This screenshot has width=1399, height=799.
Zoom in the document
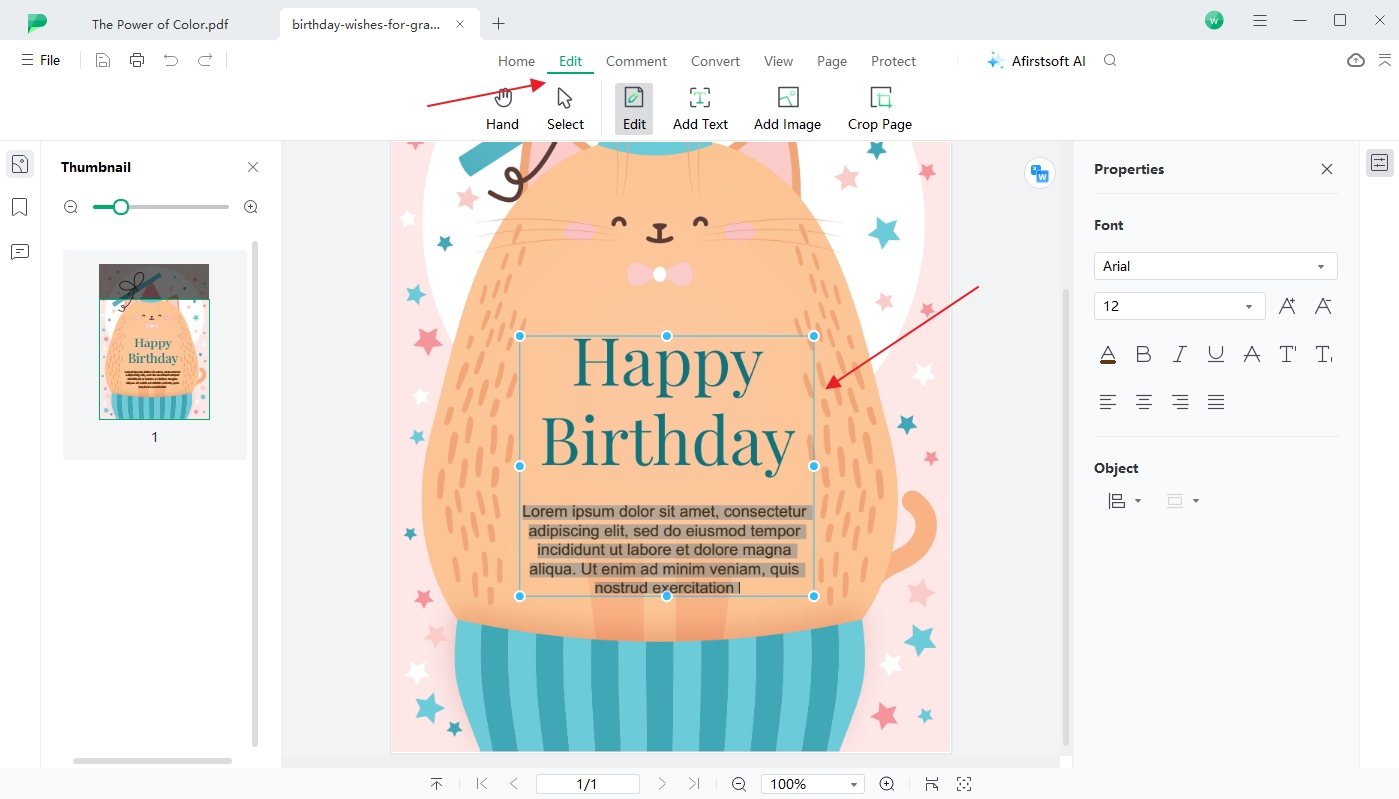click(x=886, y=784)
